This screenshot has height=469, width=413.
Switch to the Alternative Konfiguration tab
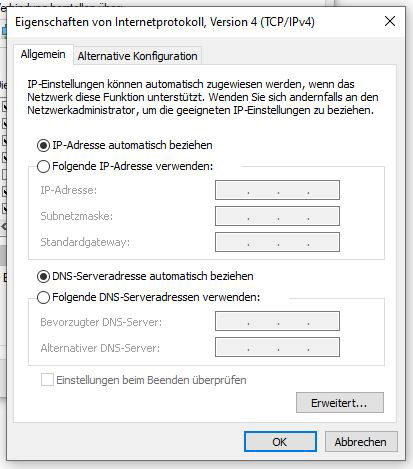(x=137, y=56)
